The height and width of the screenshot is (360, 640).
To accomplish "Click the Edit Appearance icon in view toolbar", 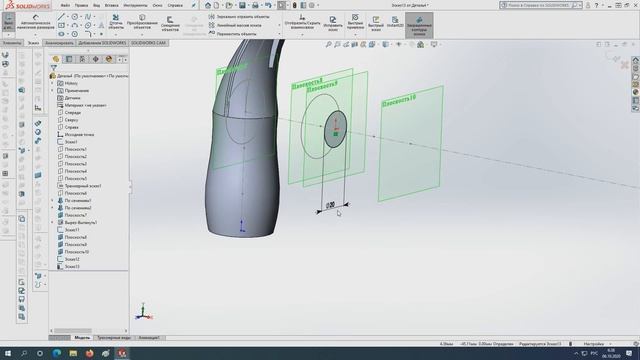I will point(412,44).
